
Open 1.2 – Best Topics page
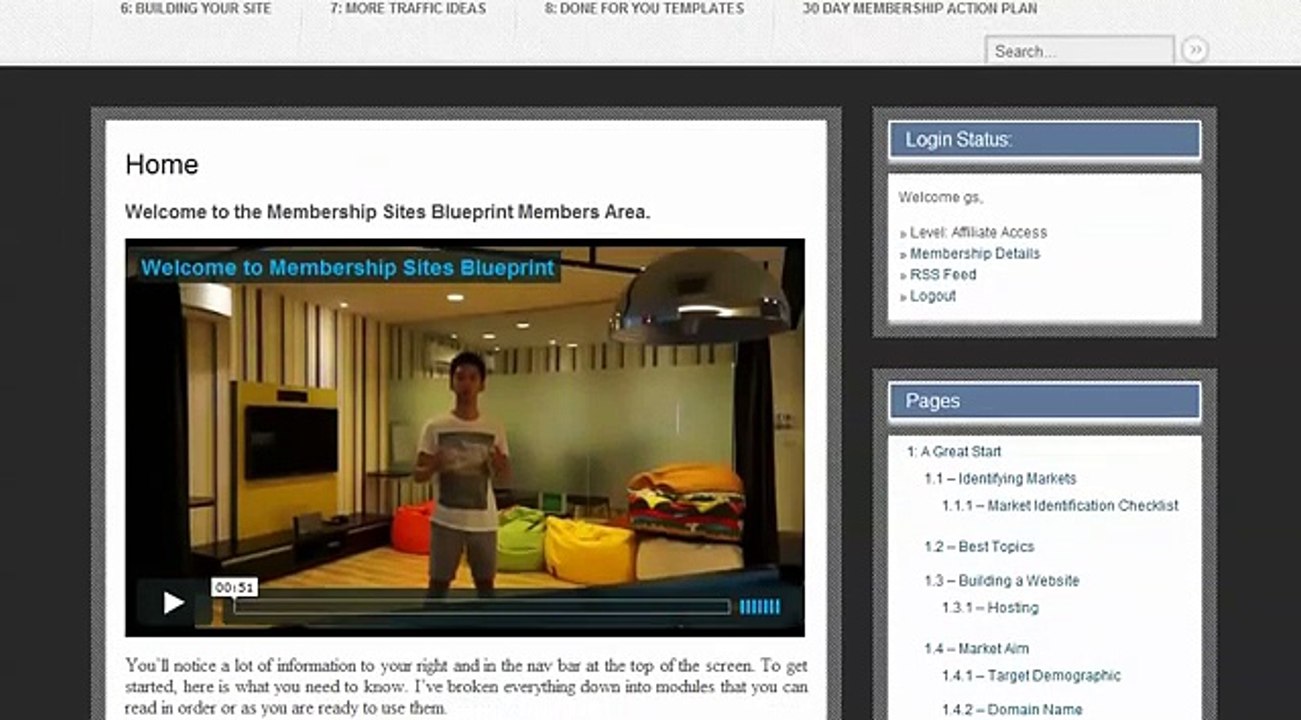[979, 547]
